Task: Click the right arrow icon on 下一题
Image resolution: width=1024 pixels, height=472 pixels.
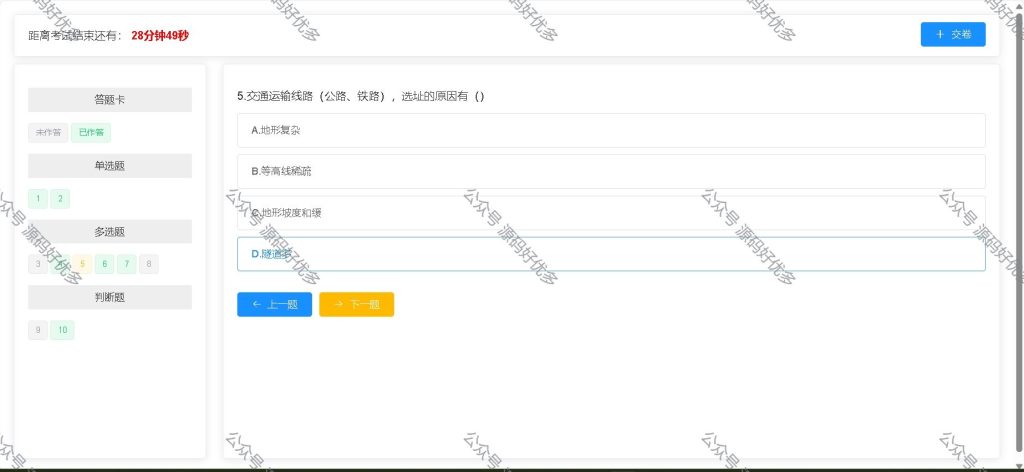Action: point(338,304)
